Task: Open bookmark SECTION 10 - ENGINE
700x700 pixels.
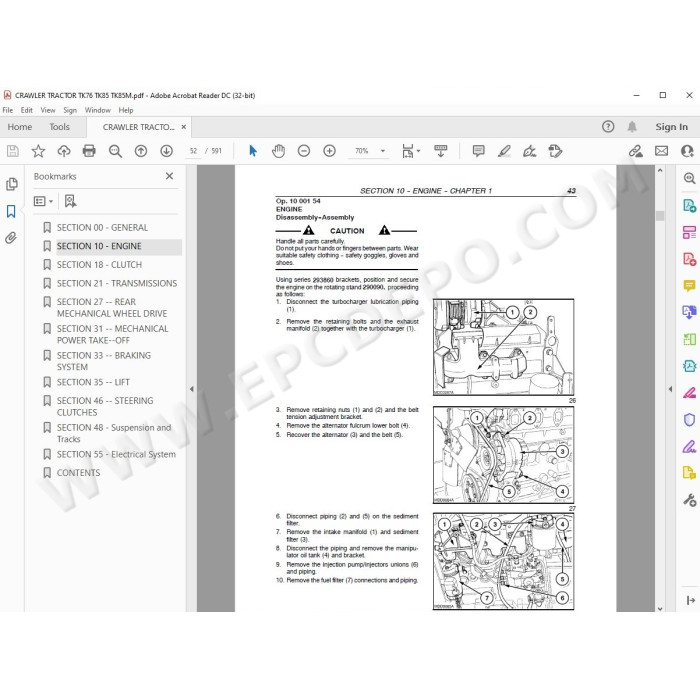Action: 99,246
